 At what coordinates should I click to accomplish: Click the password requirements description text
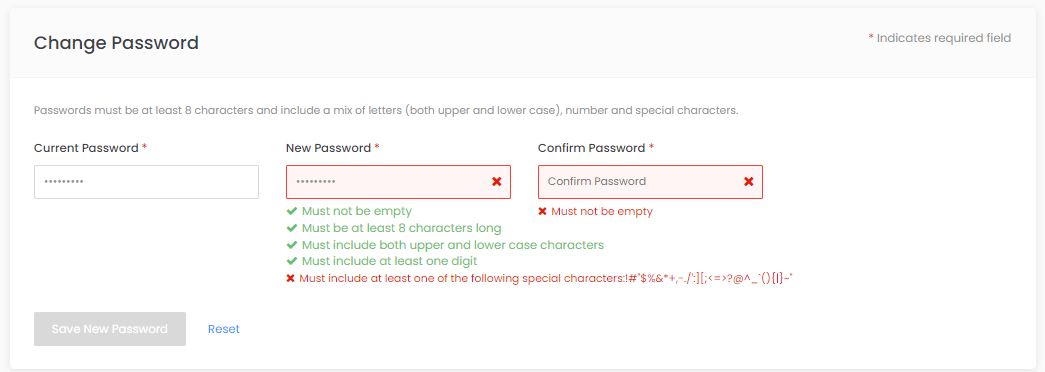point(386,110)
